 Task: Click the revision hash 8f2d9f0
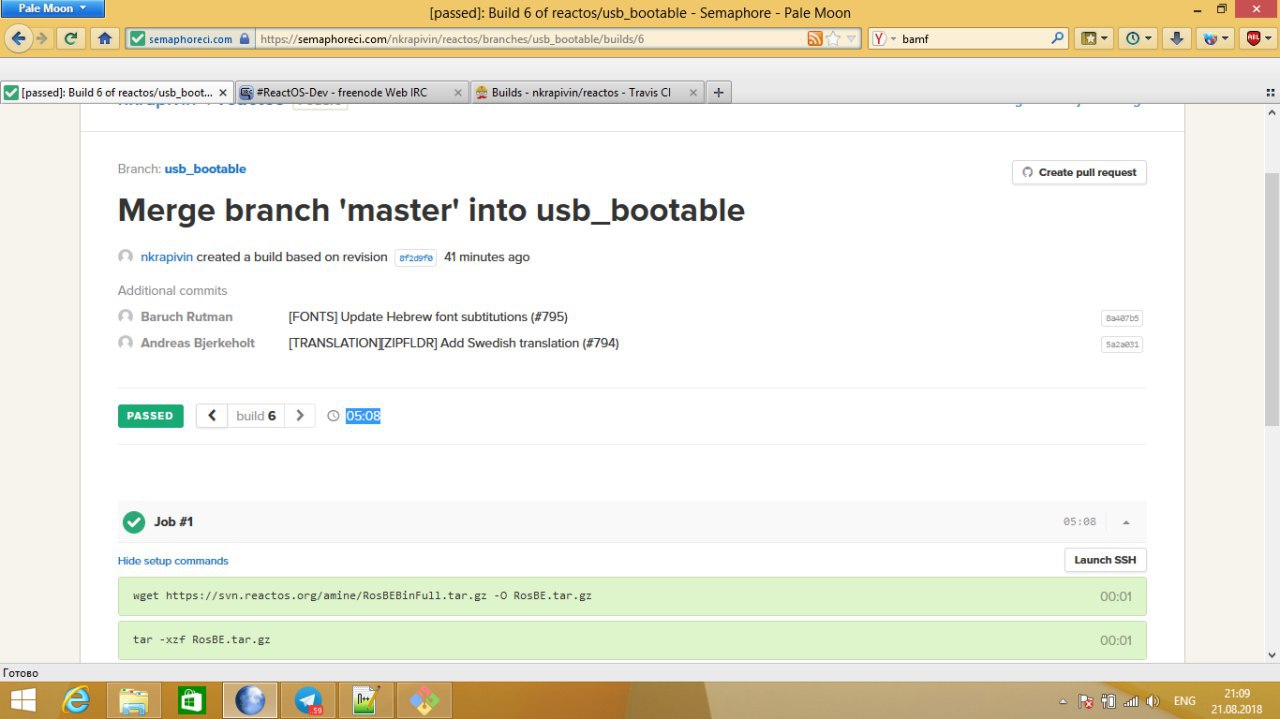[416, 258]
